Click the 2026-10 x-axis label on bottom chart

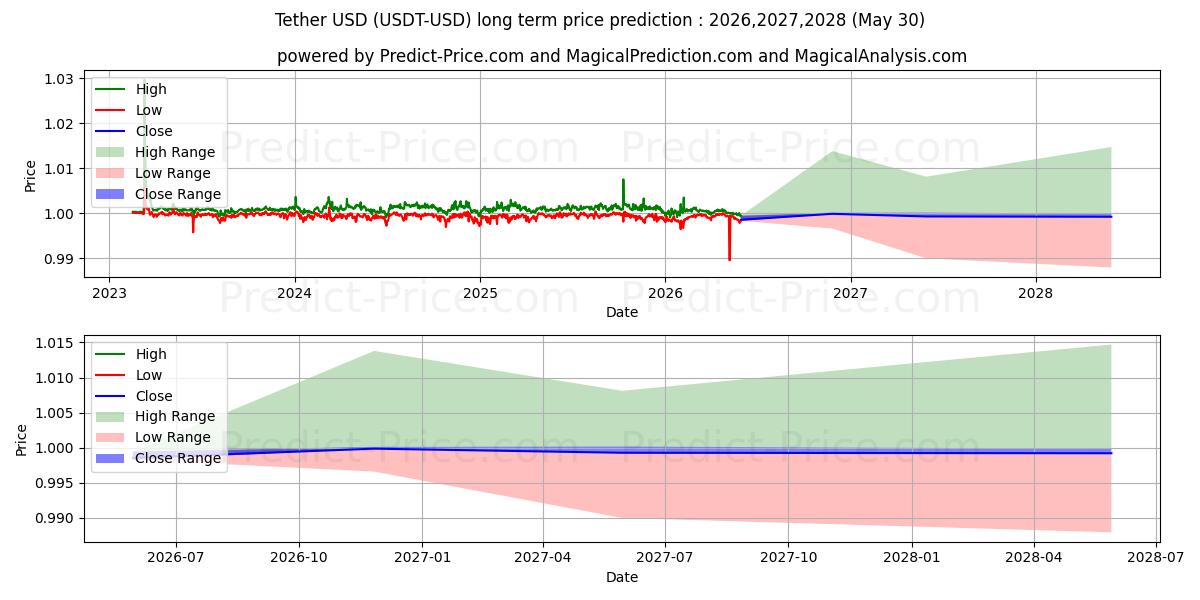coord(299,558)
